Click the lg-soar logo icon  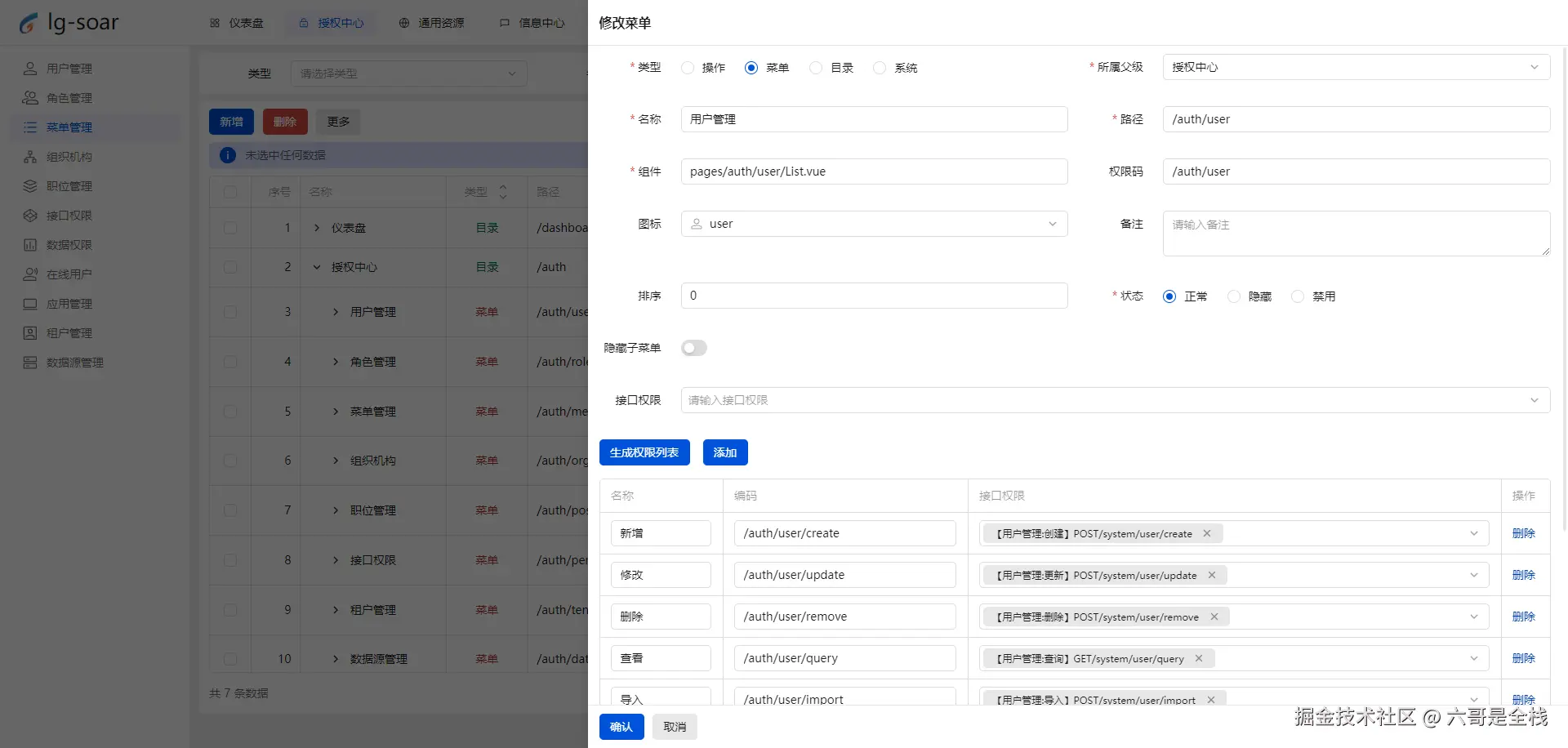pyautogui.click(x=29, y=23)
